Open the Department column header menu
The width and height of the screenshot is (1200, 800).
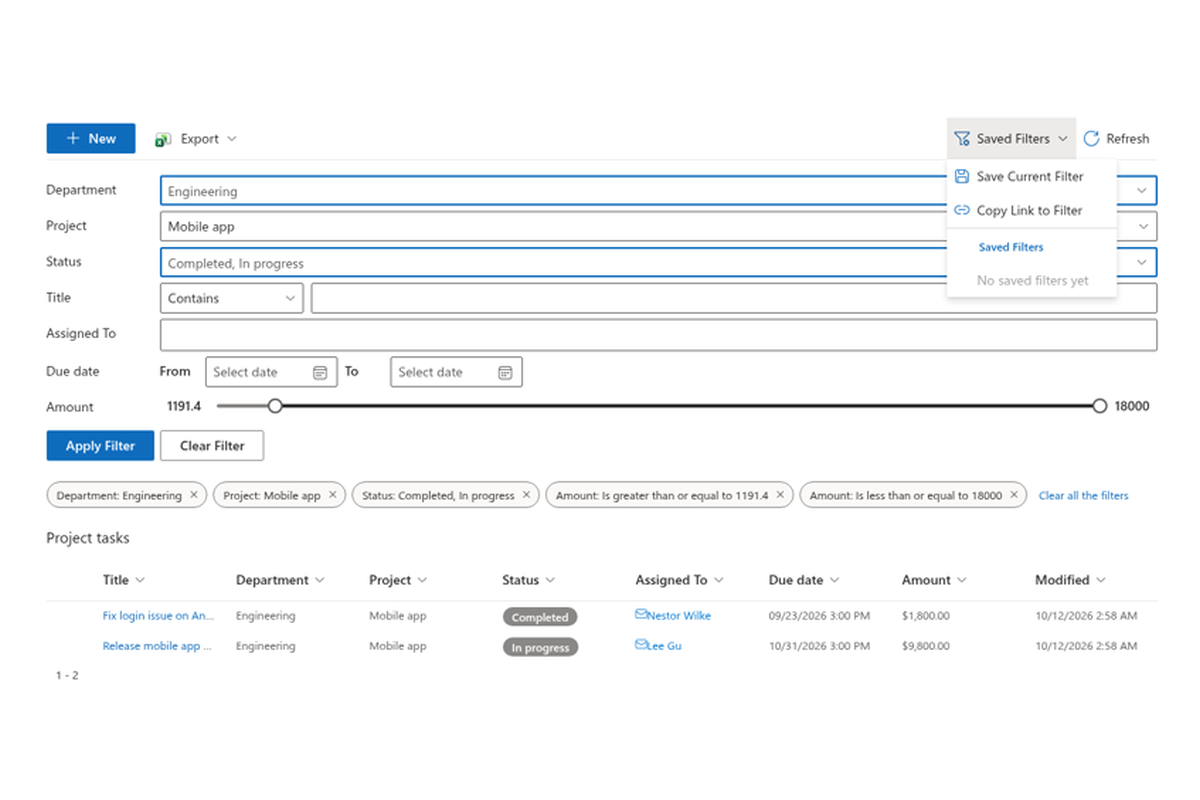pyautogui.click(x=280, y=580)
